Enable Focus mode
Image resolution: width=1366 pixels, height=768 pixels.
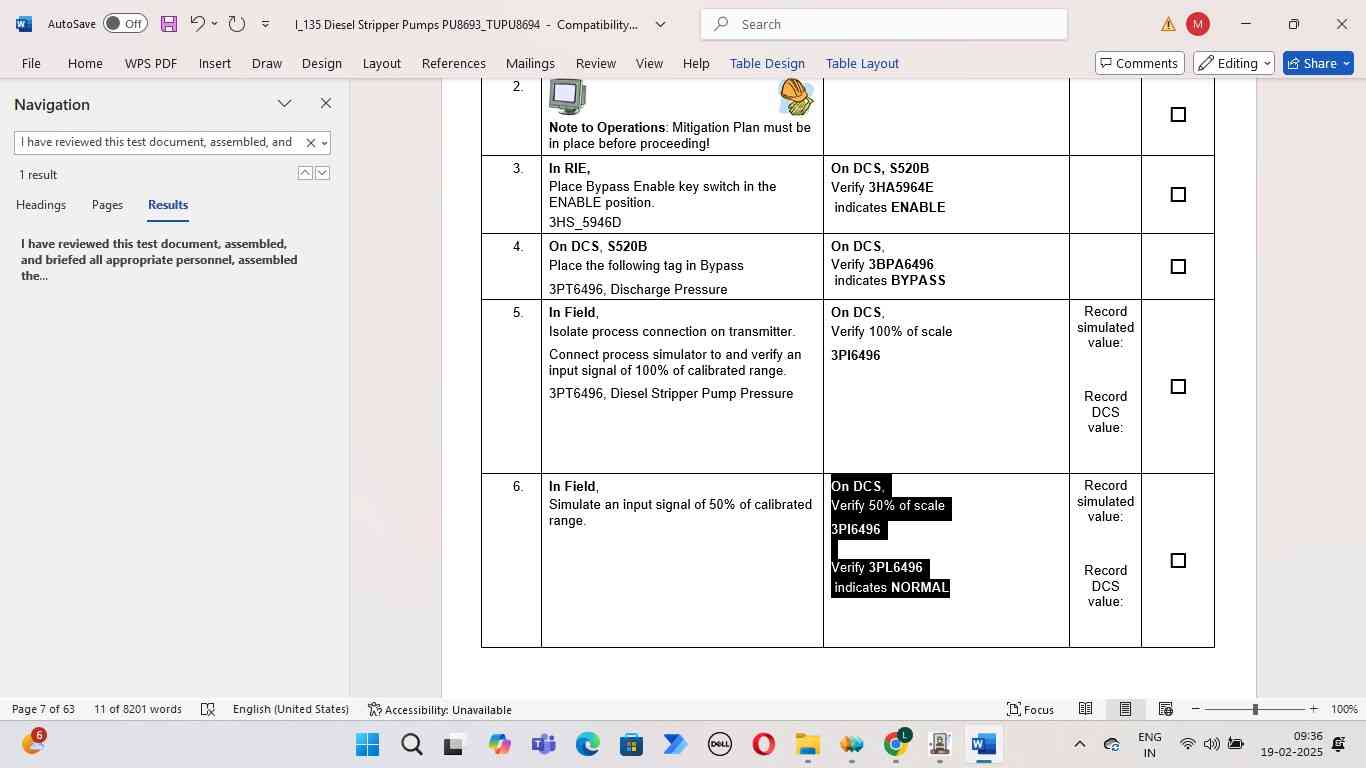point(1030,709)
